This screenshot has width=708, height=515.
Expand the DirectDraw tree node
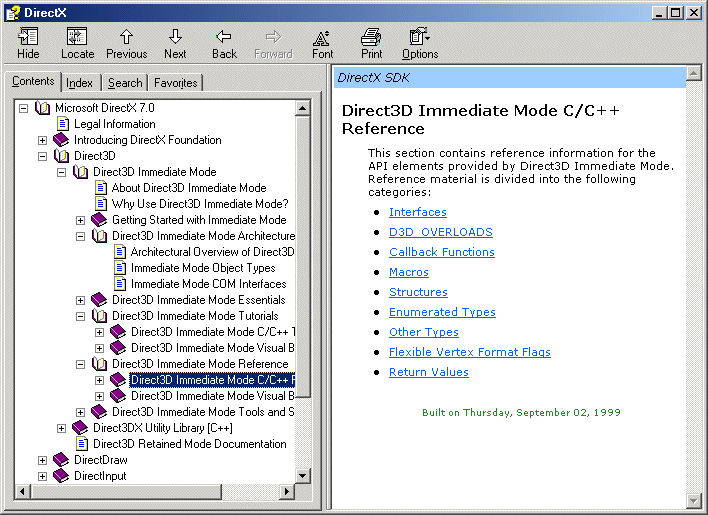coord(43,460)
